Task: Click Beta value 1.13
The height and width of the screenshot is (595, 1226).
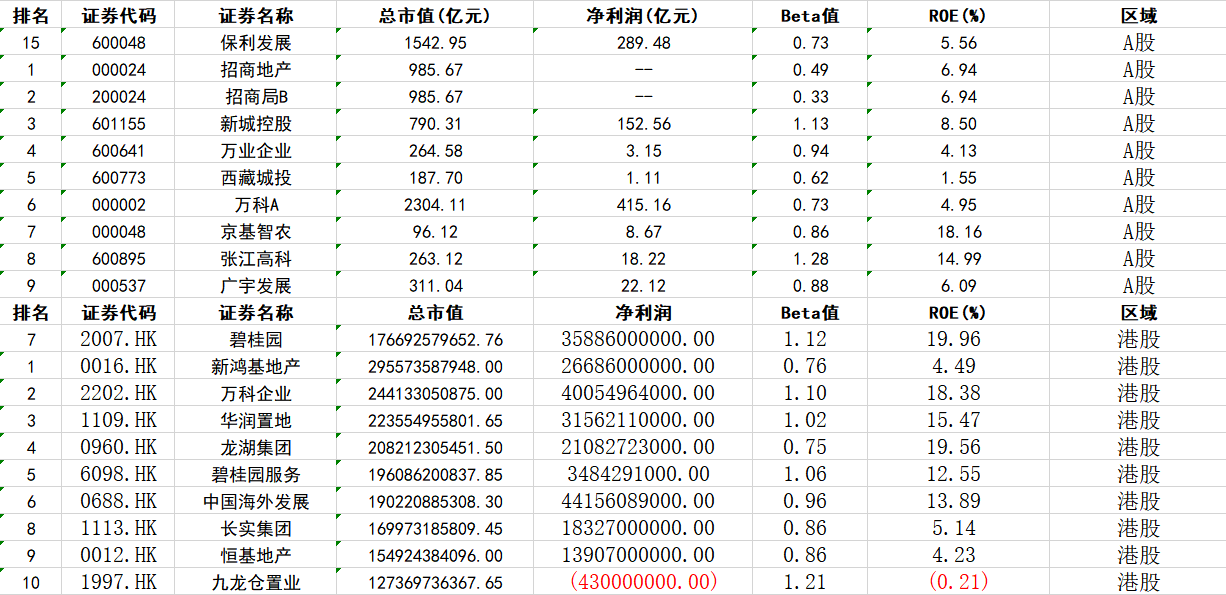Action: pyautogui.click(x=811, y=124)
